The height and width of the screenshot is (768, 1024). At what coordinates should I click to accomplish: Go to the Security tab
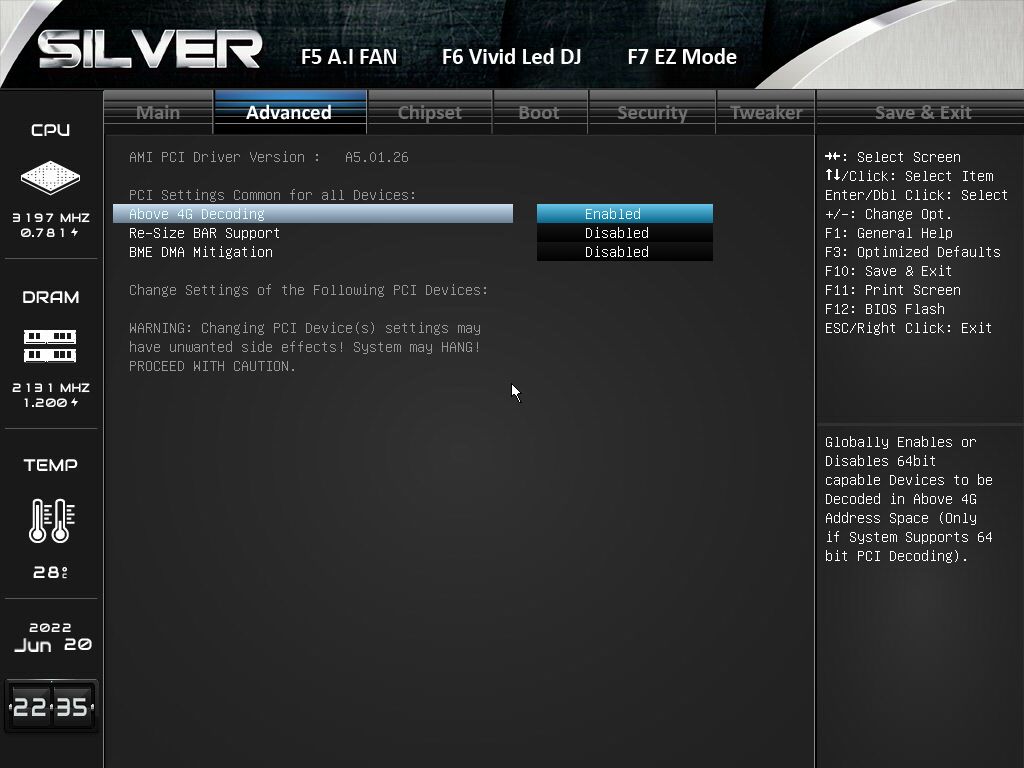click(652, 112)
